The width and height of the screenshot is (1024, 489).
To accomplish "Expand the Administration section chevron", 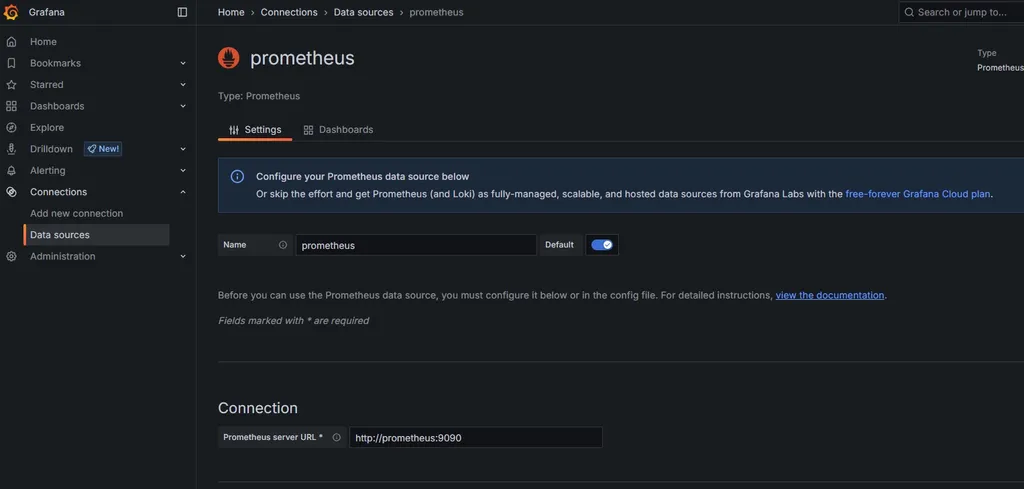I will 183,257.
